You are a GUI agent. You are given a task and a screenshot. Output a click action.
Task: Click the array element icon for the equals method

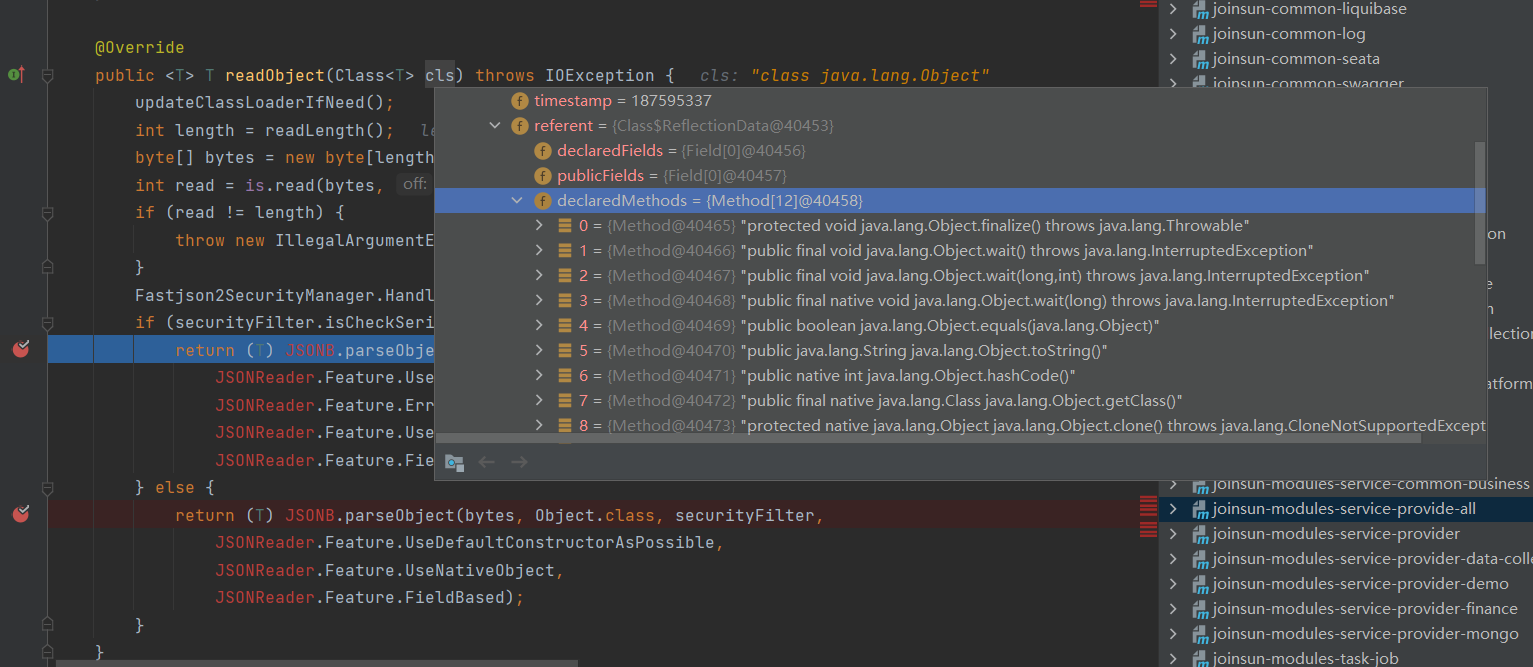(x=566, y=326)
